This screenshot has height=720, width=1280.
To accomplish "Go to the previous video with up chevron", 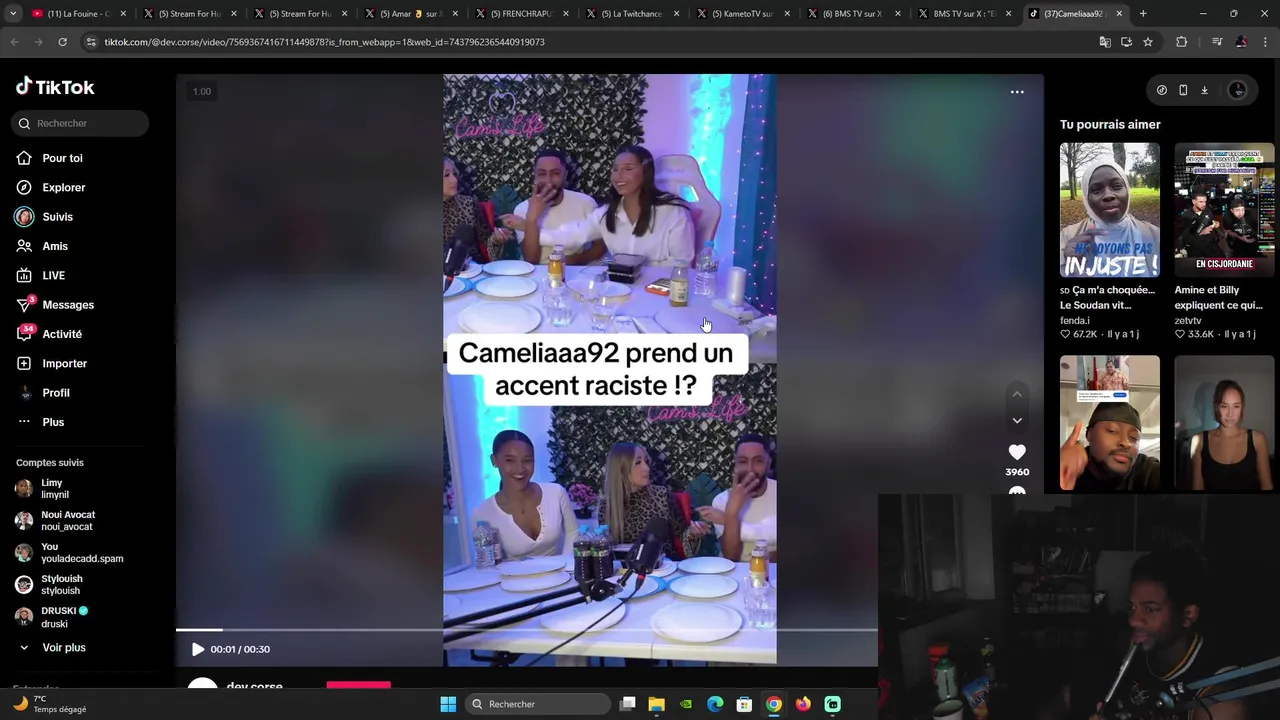I will [x=1017, y=394].
